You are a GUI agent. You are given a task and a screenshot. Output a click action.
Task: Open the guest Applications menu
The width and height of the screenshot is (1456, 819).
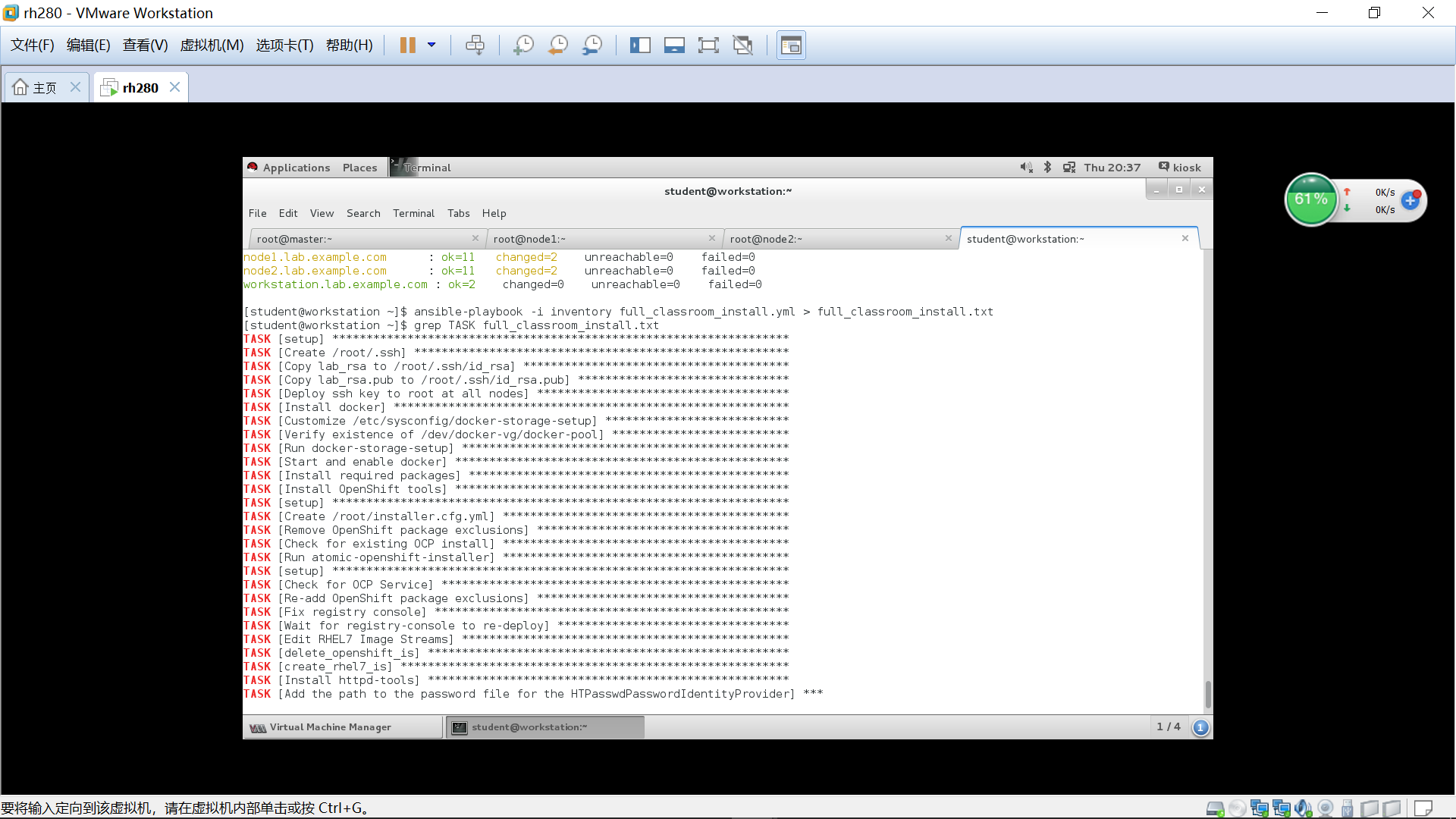tap(296, 168)
